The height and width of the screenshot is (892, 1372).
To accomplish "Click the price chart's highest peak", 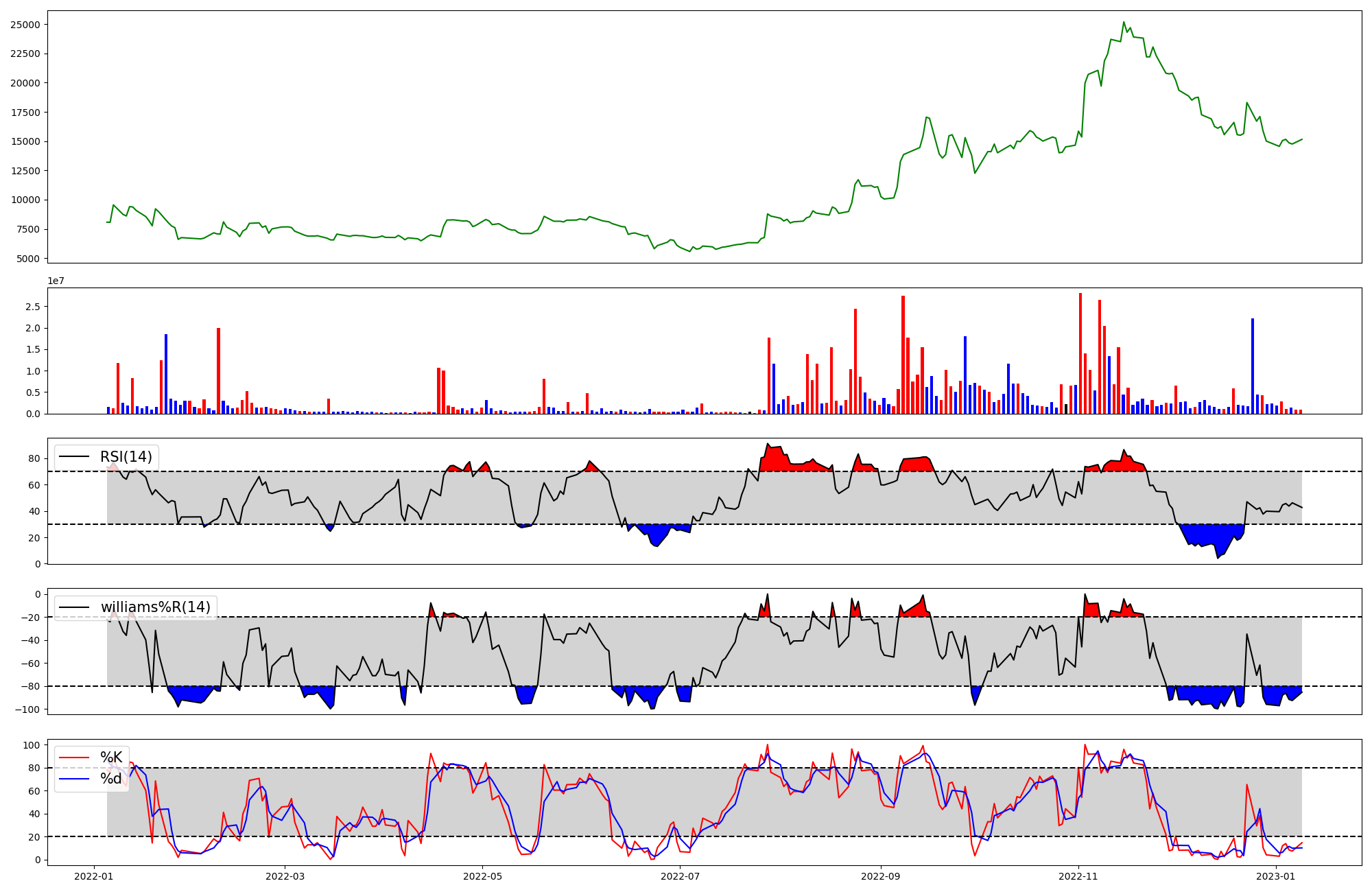I will [x=1124, y=23].
